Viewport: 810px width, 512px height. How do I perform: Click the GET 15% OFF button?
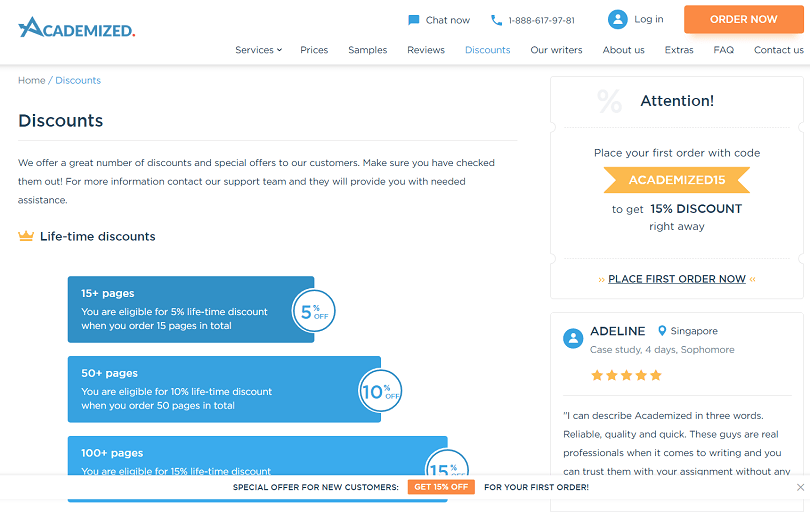[x=441, y=487]
